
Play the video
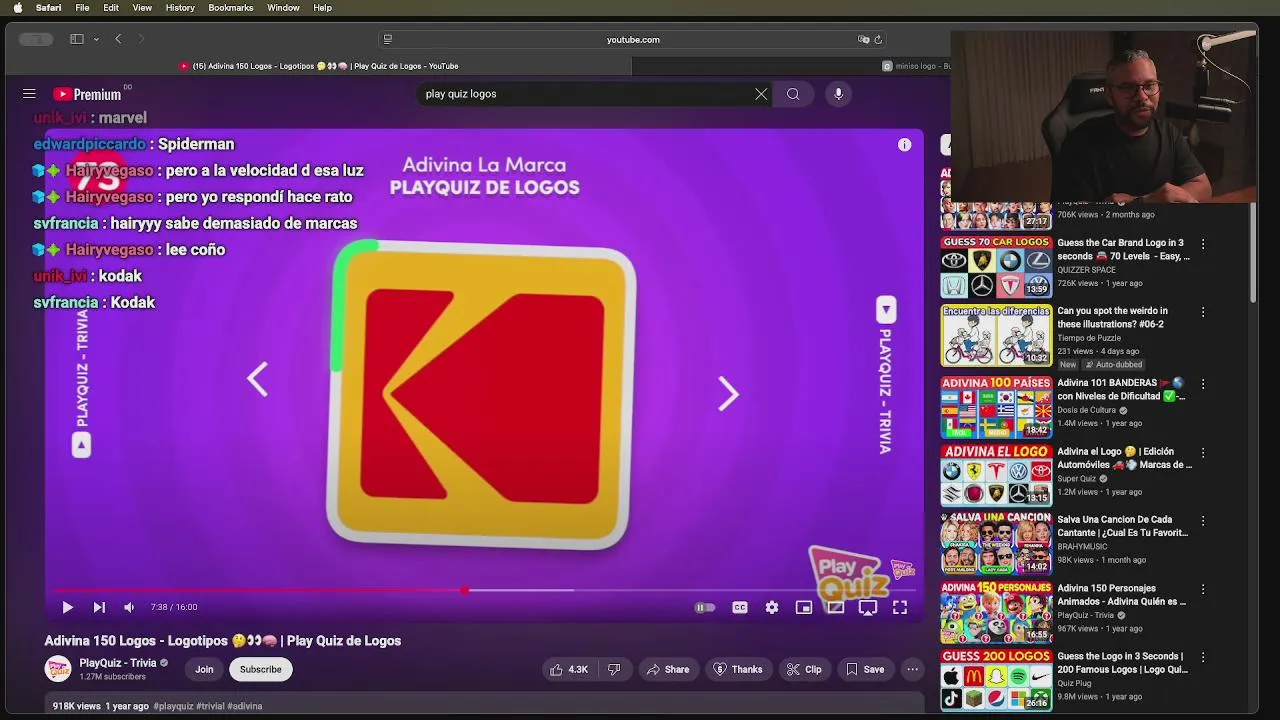point(67,607)
